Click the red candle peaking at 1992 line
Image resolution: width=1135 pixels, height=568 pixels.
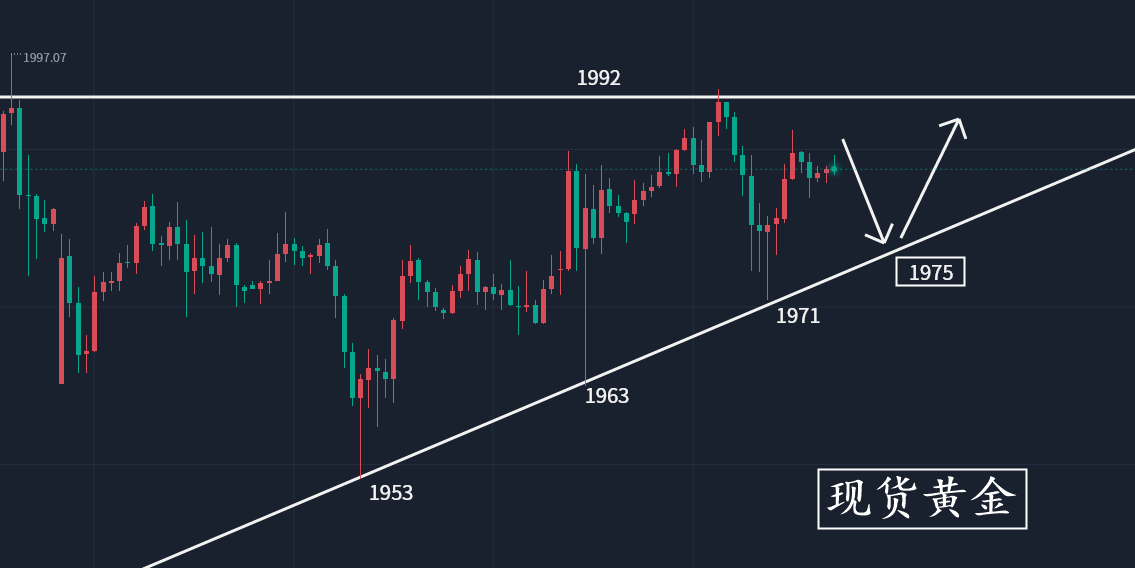[x=718, y=109]
